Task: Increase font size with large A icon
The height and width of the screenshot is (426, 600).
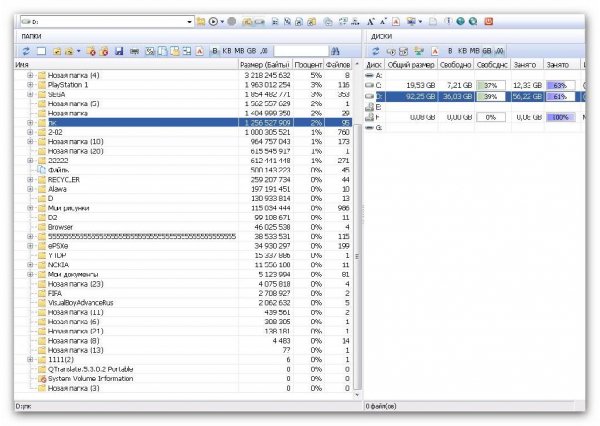Action: coord(370,22)
